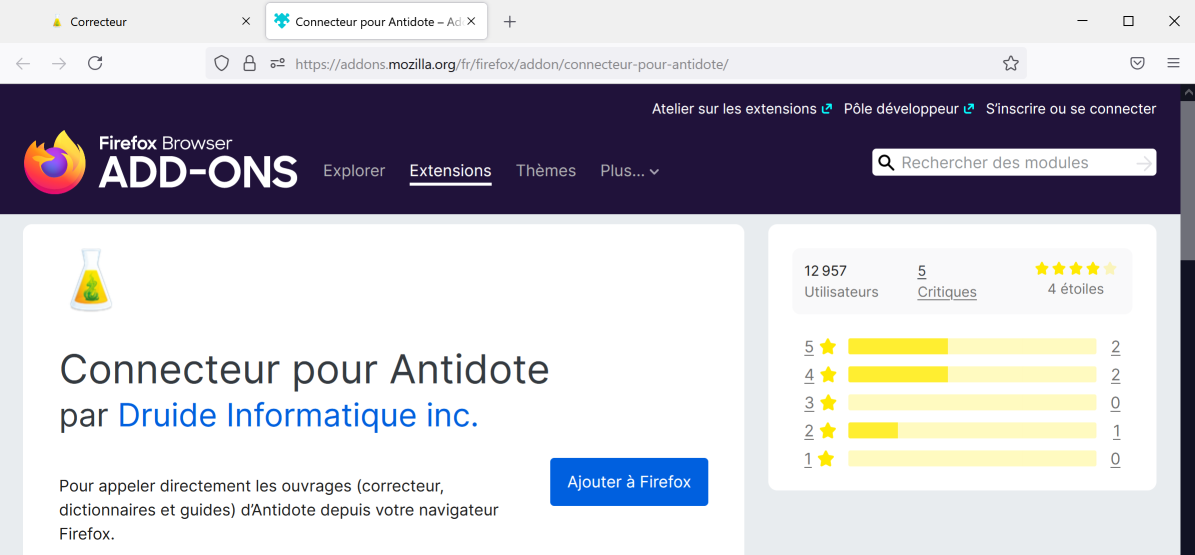The width and height of the screenshot is (1195, 555).
Task: Open the Critiques reviews link
Action: click(x=946, y=292)
